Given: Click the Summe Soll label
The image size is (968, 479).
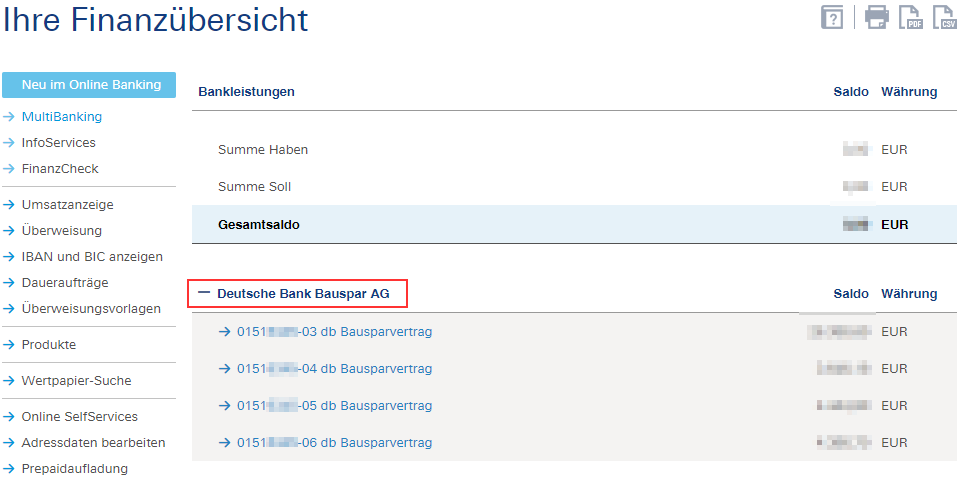Looking at the screenshot, I should (x=254, y=186).
